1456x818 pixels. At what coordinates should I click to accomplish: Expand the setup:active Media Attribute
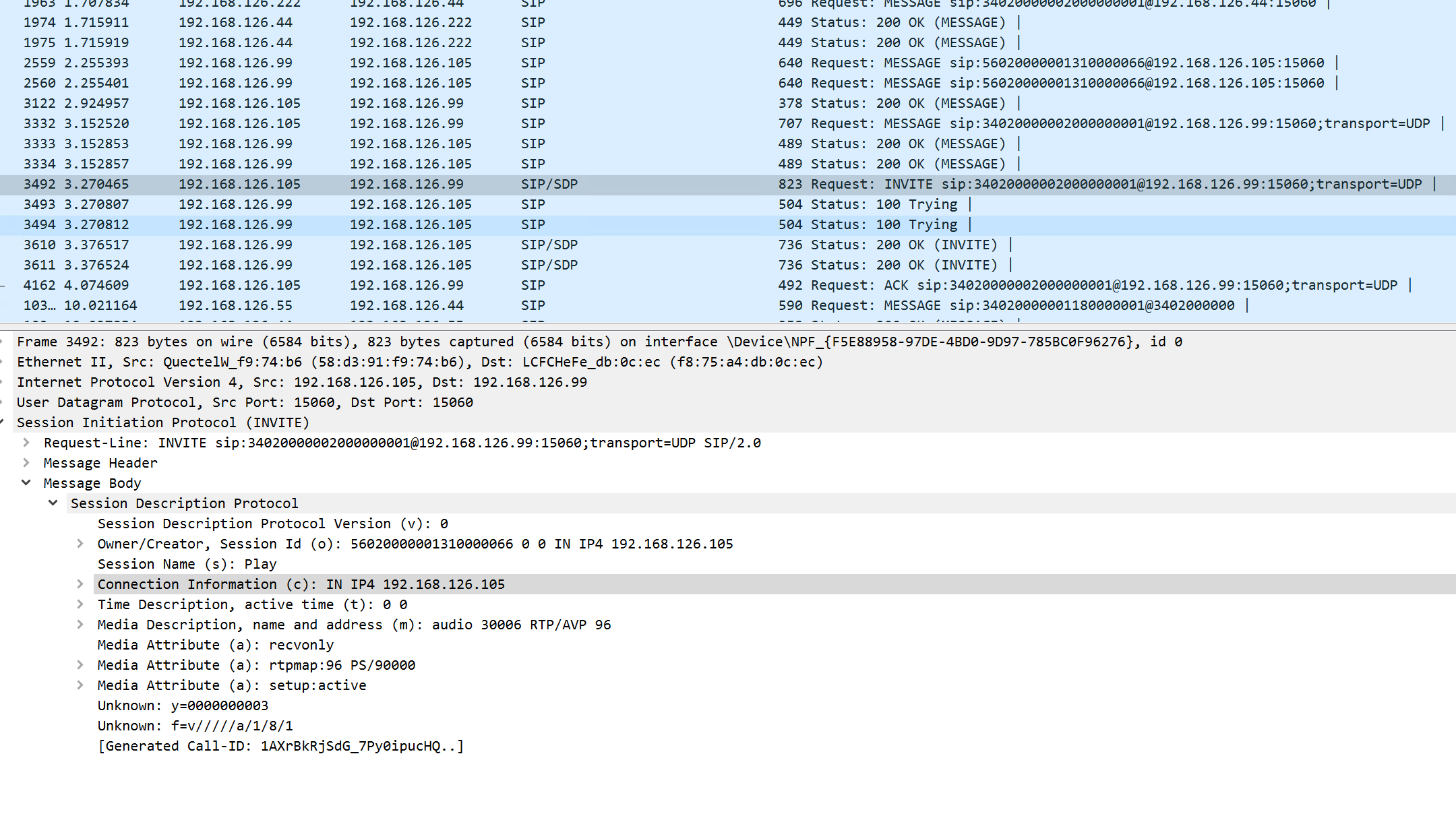click(80, 685)
